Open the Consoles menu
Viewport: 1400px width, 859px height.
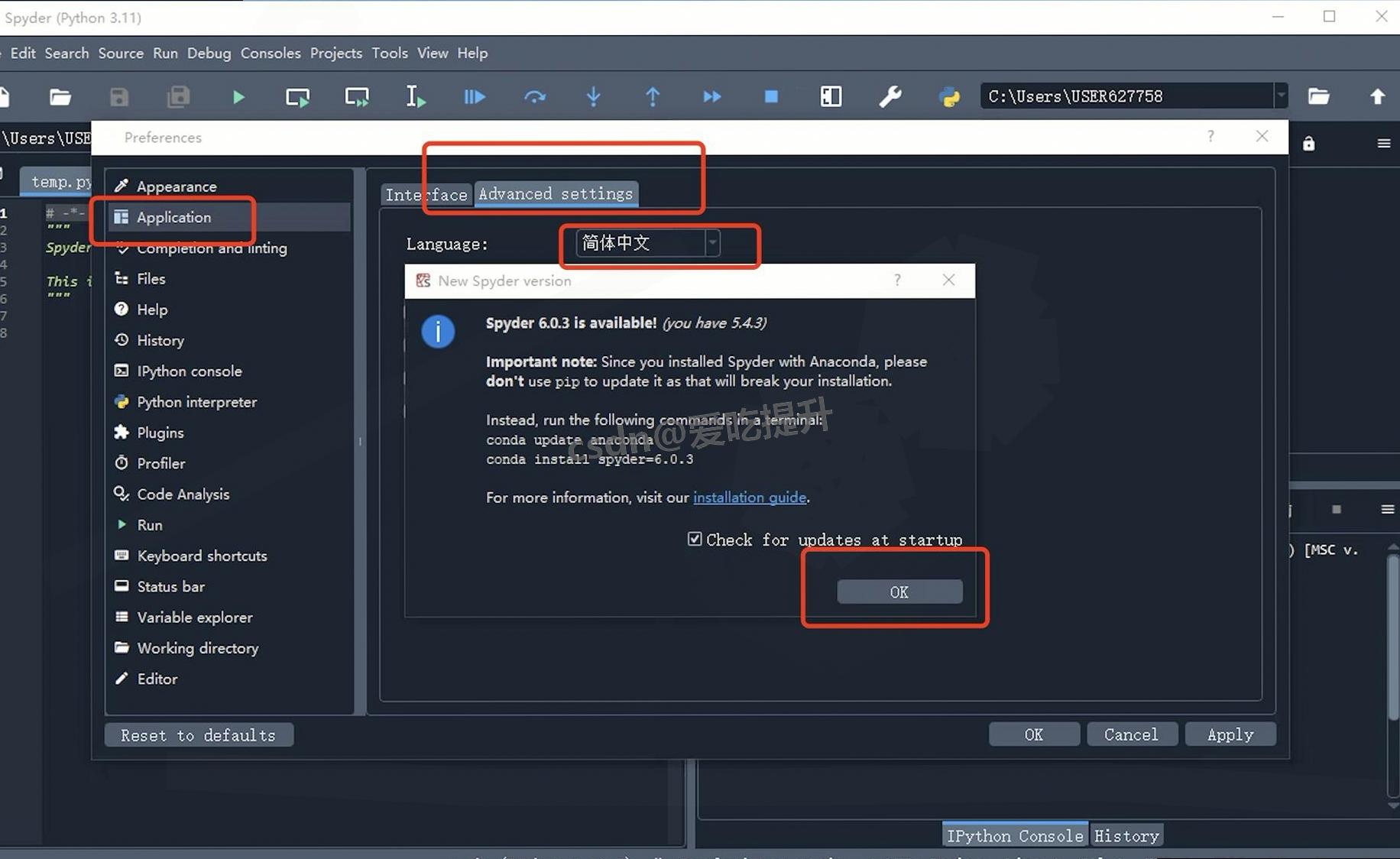(x=271, y=53)
